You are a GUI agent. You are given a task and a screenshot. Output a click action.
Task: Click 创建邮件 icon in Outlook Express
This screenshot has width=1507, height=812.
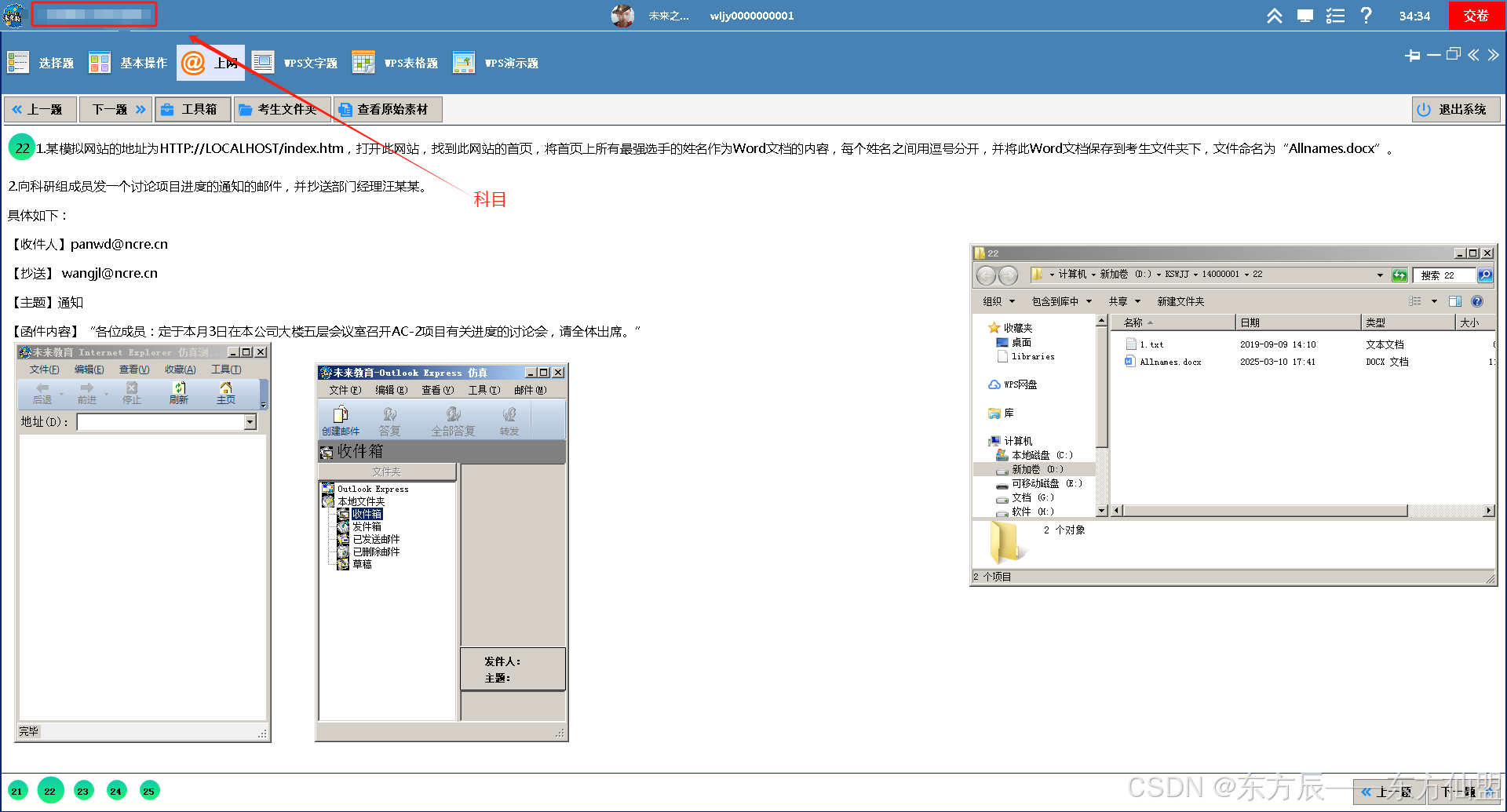coord(341,421)
